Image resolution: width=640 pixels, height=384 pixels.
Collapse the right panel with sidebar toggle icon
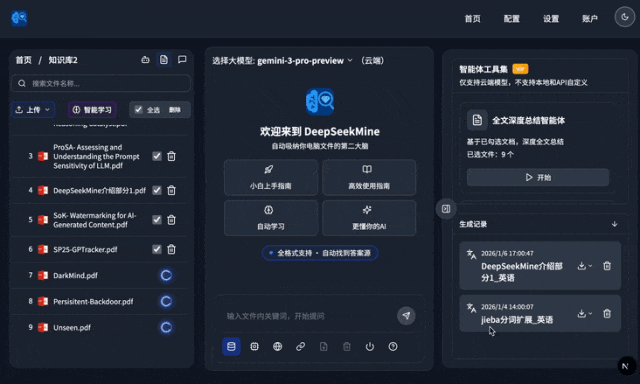(446, 209)
